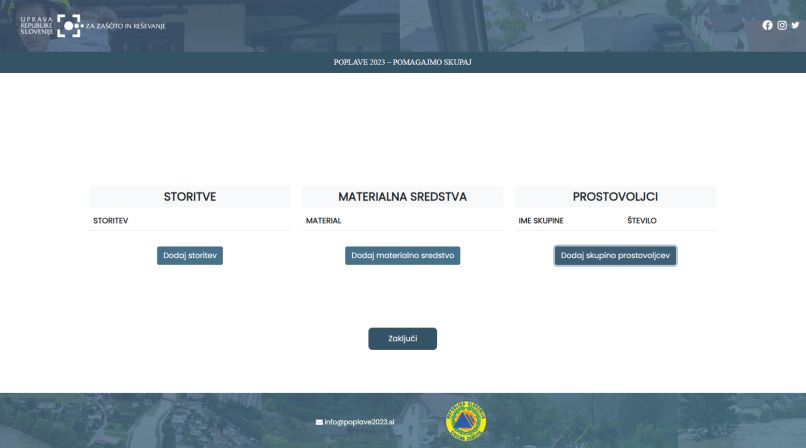Viewport: 806px width, 448px height.
Task: Click the IME SKUPINE column header
Action: point(541,220)
